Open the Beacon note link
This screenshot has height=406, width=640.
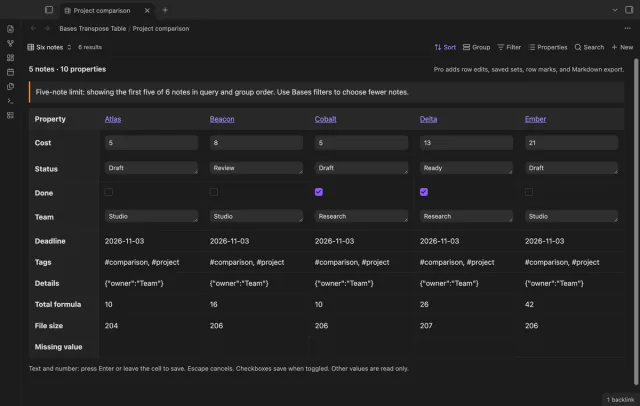pos(222,119)
